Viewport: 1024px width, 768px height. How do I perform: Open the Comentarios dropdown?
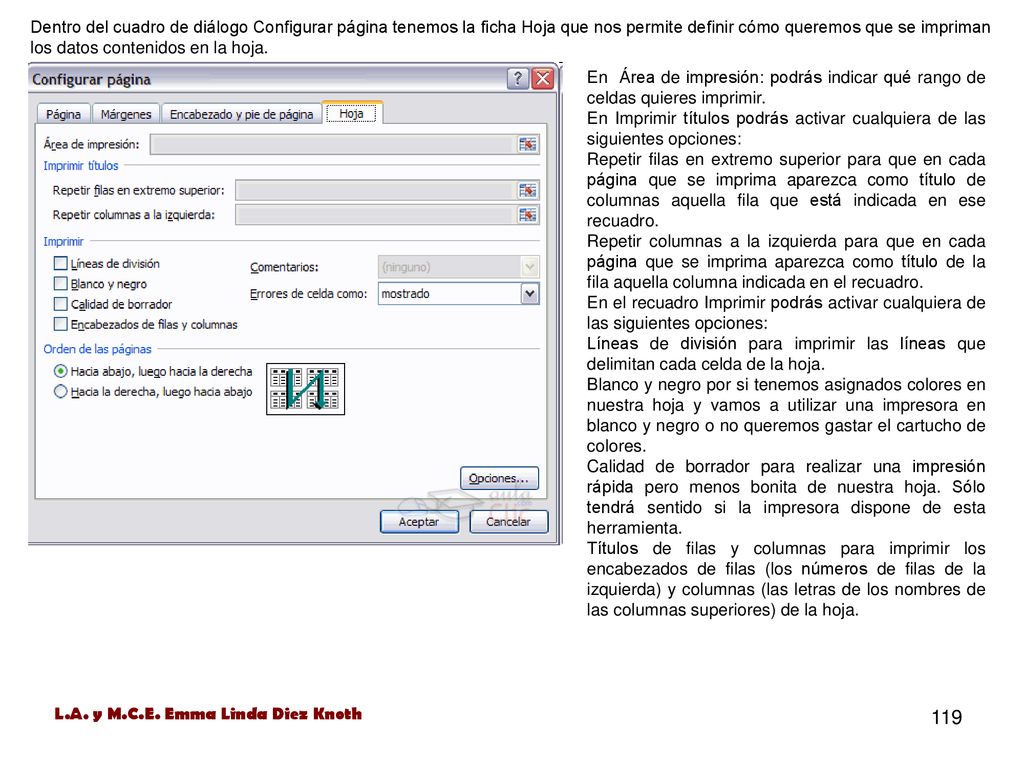(x=530, y=267)
